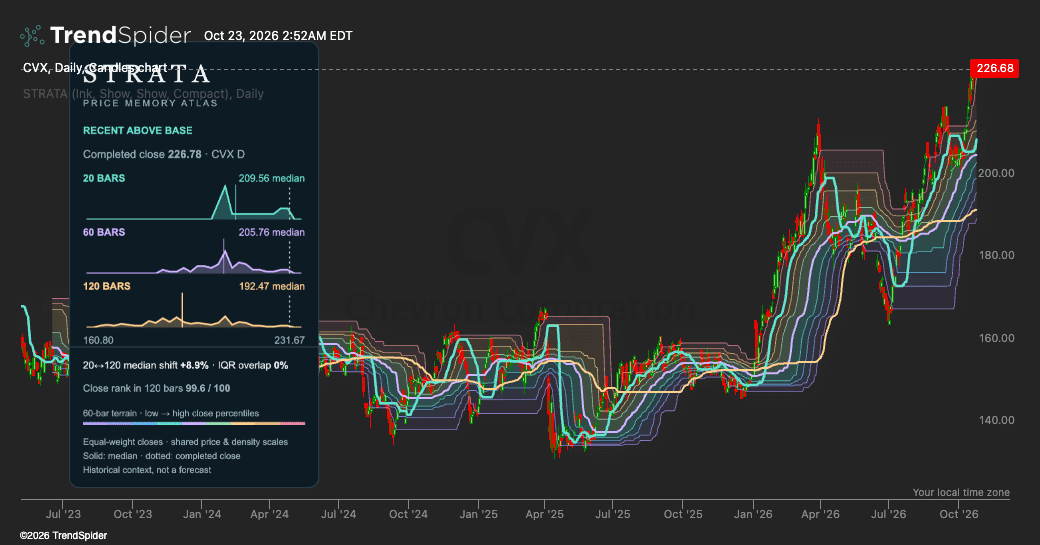Click the PRICE MEMORY ATLAS subtitle

pyautogui.click(x=150, y=103)
